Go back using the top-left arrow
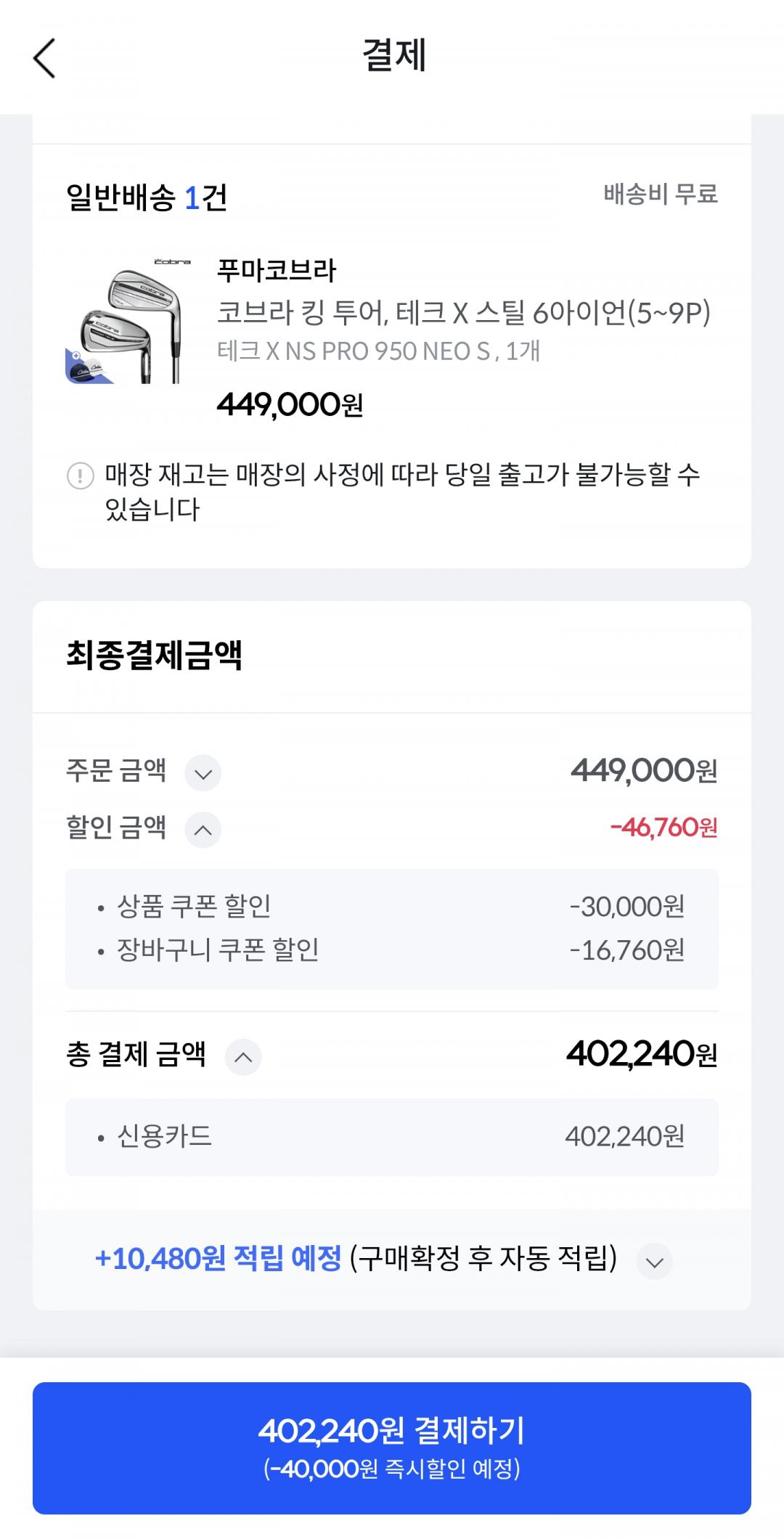784x1539 pixels. coord(44,58)
